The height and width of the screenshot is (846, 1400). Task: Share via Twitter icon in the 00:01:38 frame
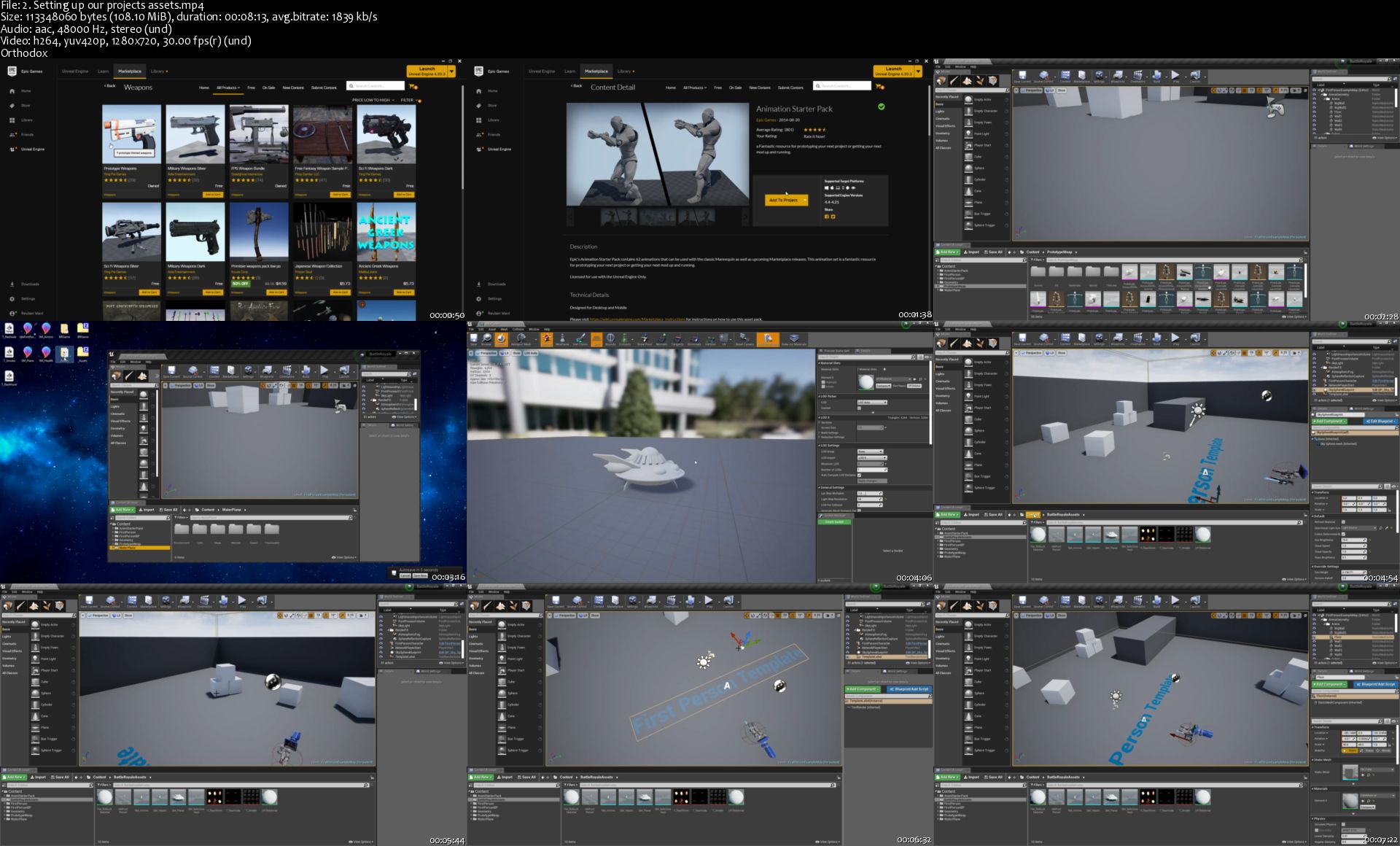[833, 216]
